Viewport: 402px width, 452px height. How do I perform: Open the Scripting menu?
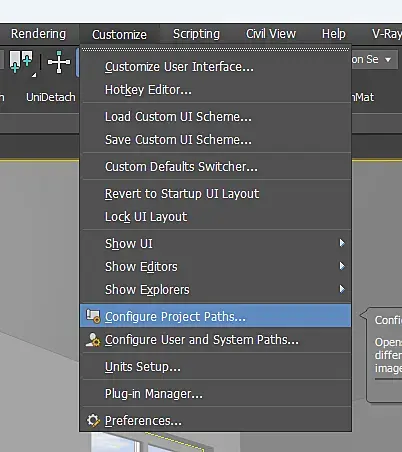tap(196, 34)
